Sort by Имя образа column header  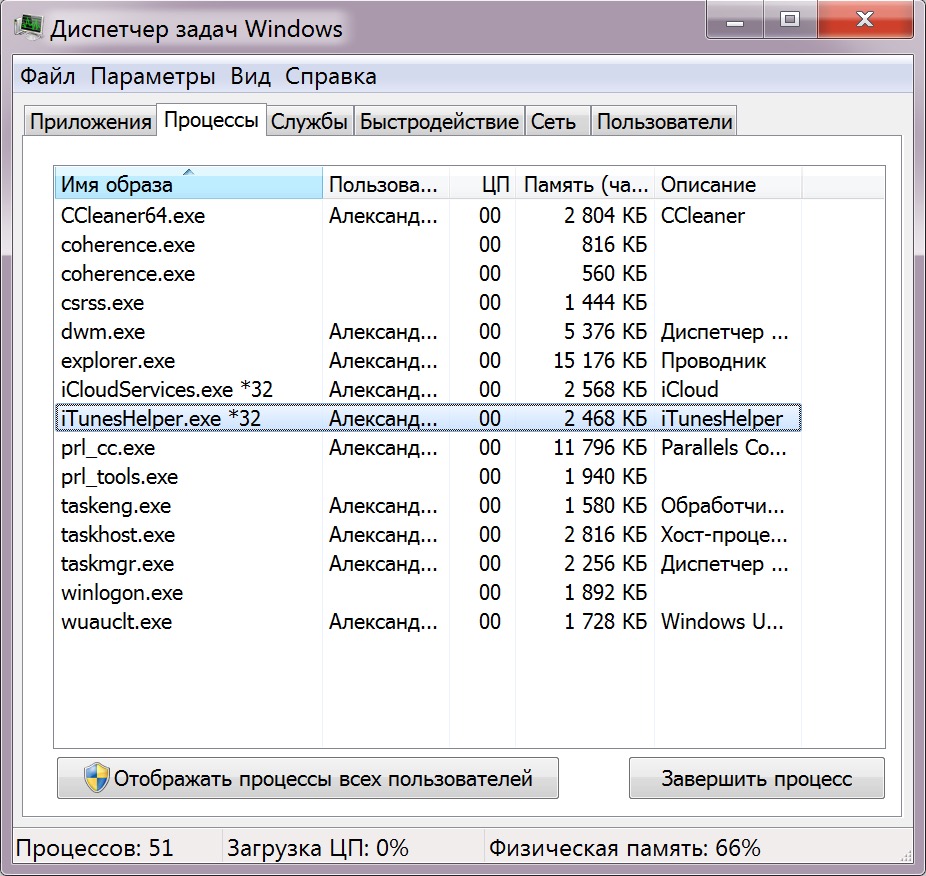188,185
